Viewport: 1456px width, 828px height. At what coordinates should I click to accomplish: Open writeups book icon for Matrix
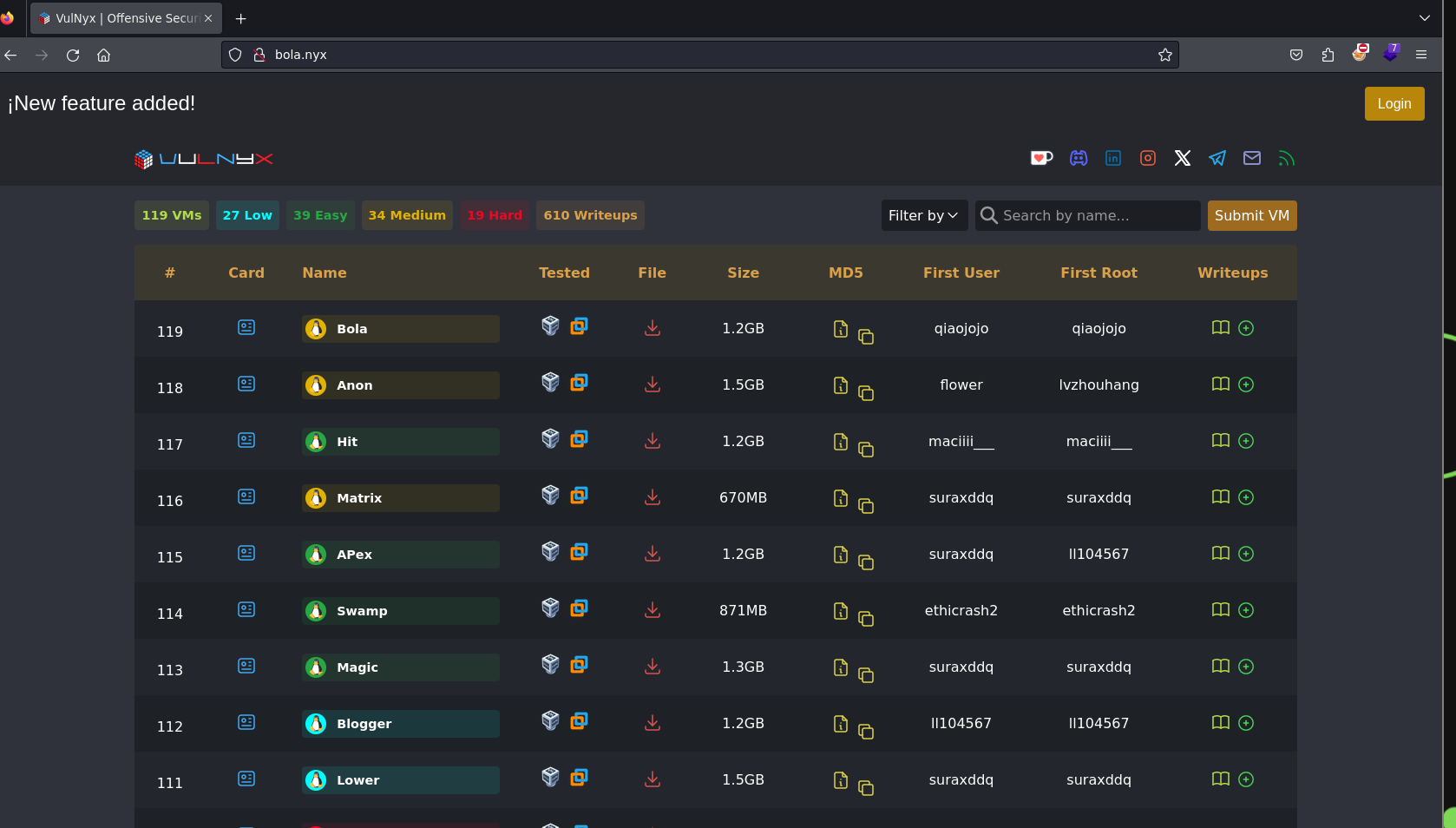tap(1220, 496)
